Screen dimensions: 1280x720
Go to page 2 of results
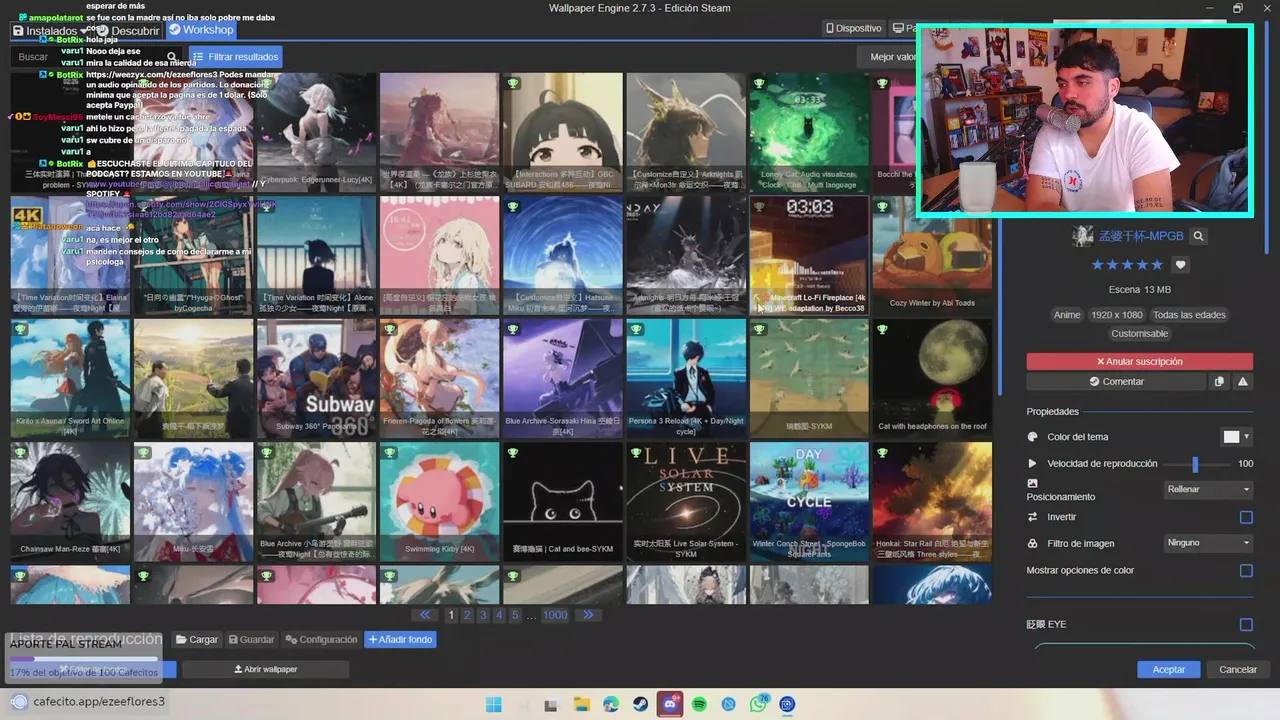(468, 615)
